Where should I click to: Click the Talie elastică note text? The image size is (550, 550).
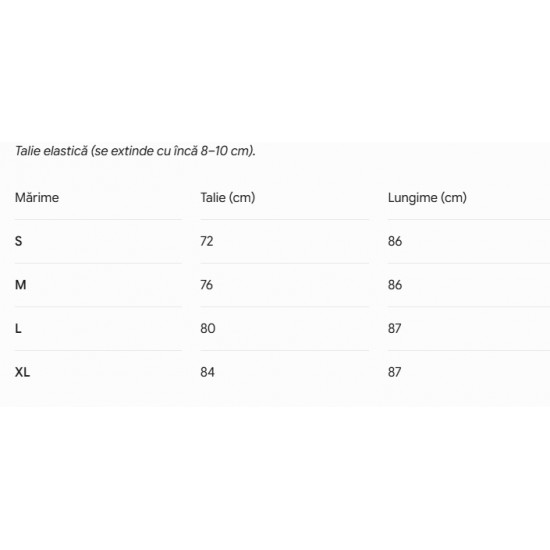pyautogui.click(x=135, y=151)
